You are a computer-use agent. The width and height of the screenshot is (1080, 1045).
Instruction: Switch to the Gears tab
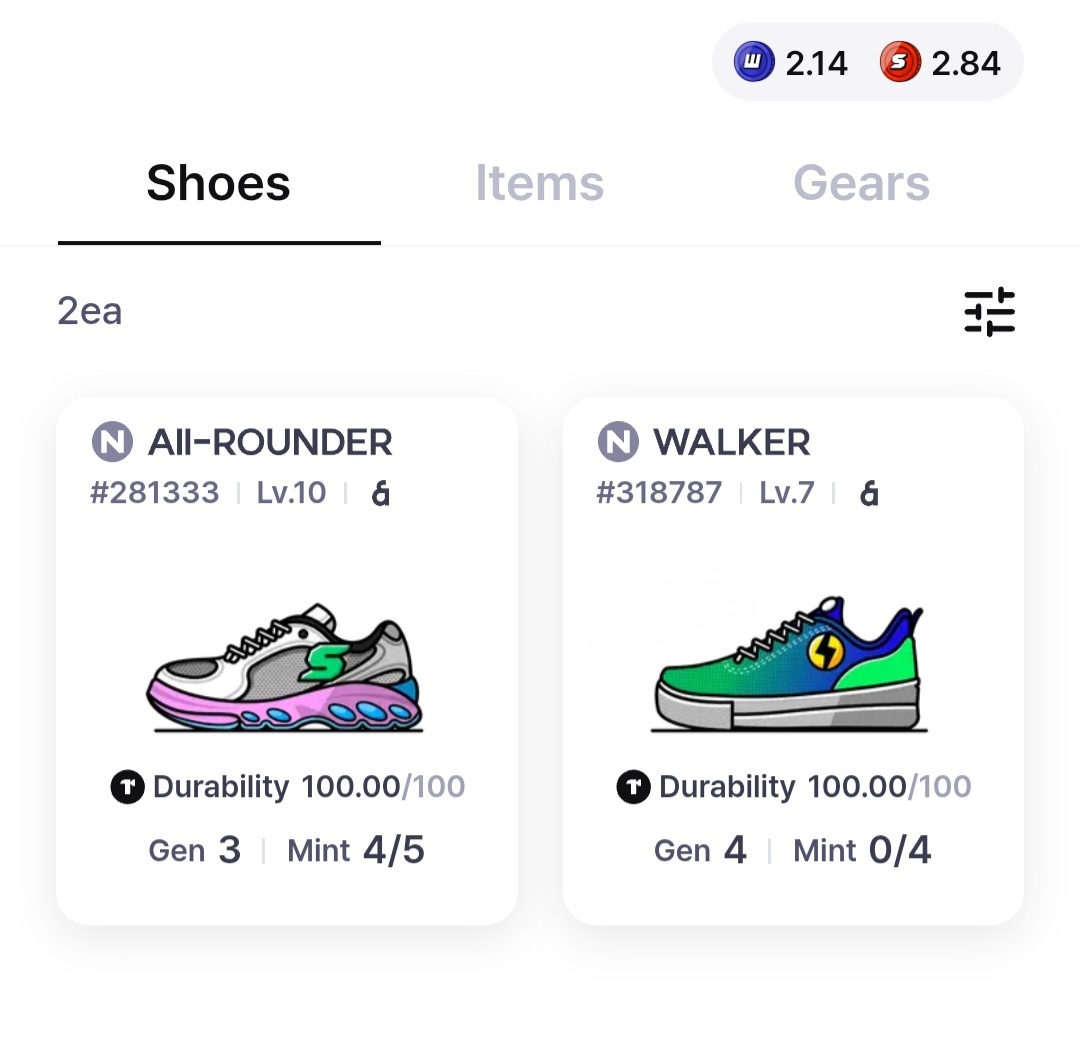click(x=861, y=184)
